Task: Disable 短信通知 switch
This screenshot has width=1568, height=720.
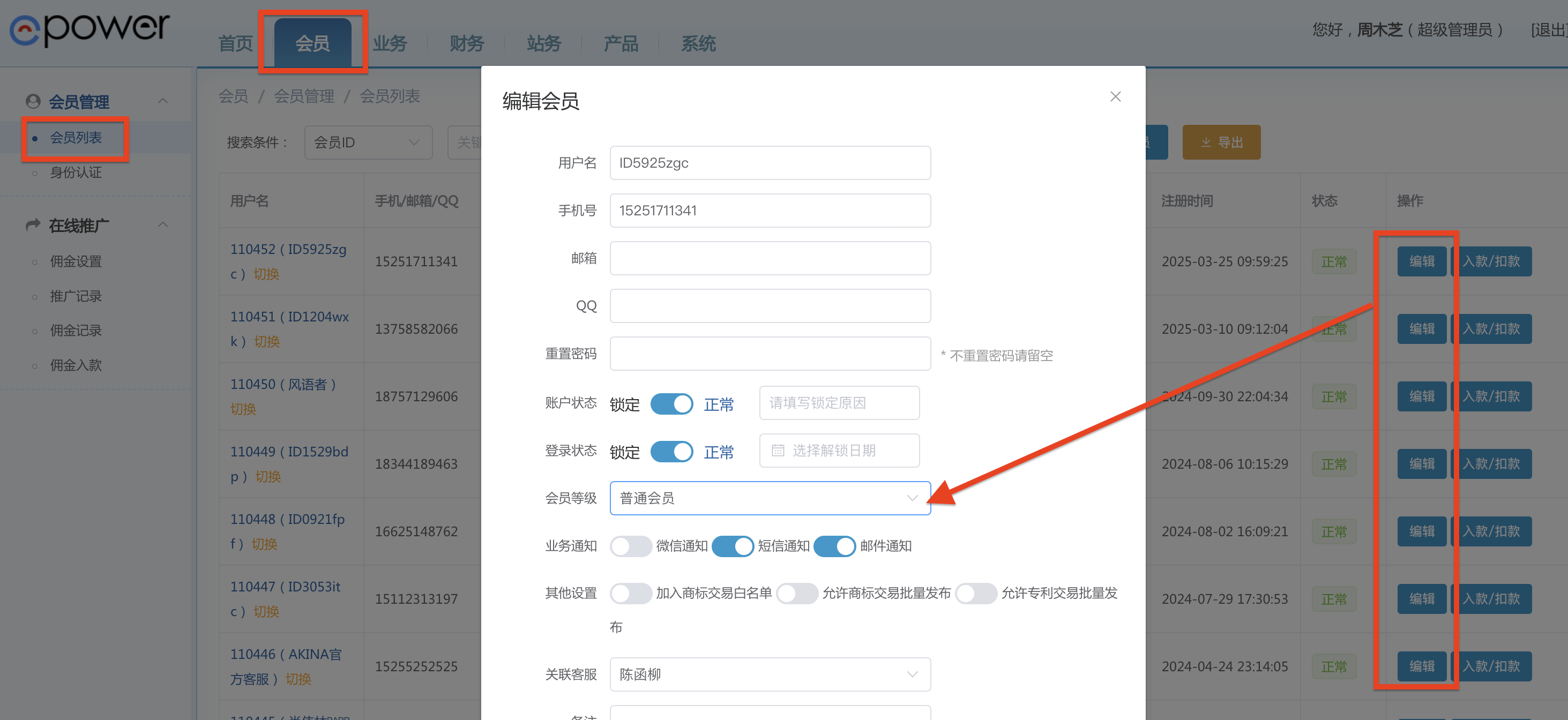Action: [x=732, y=546]
